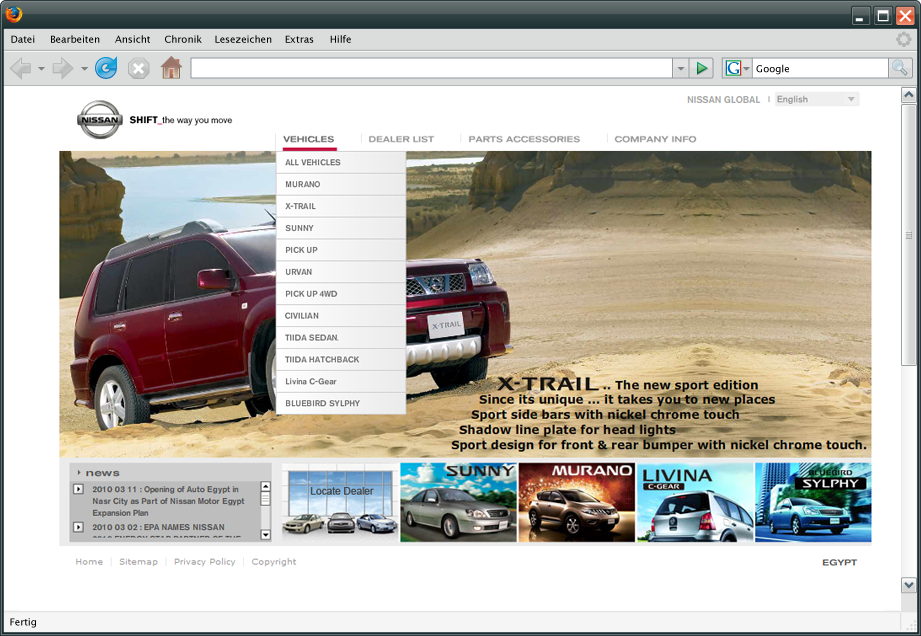Choose SUNNY from the vehicles menu
The height and width of the screenshot is (636, 921).
point(341,228)
